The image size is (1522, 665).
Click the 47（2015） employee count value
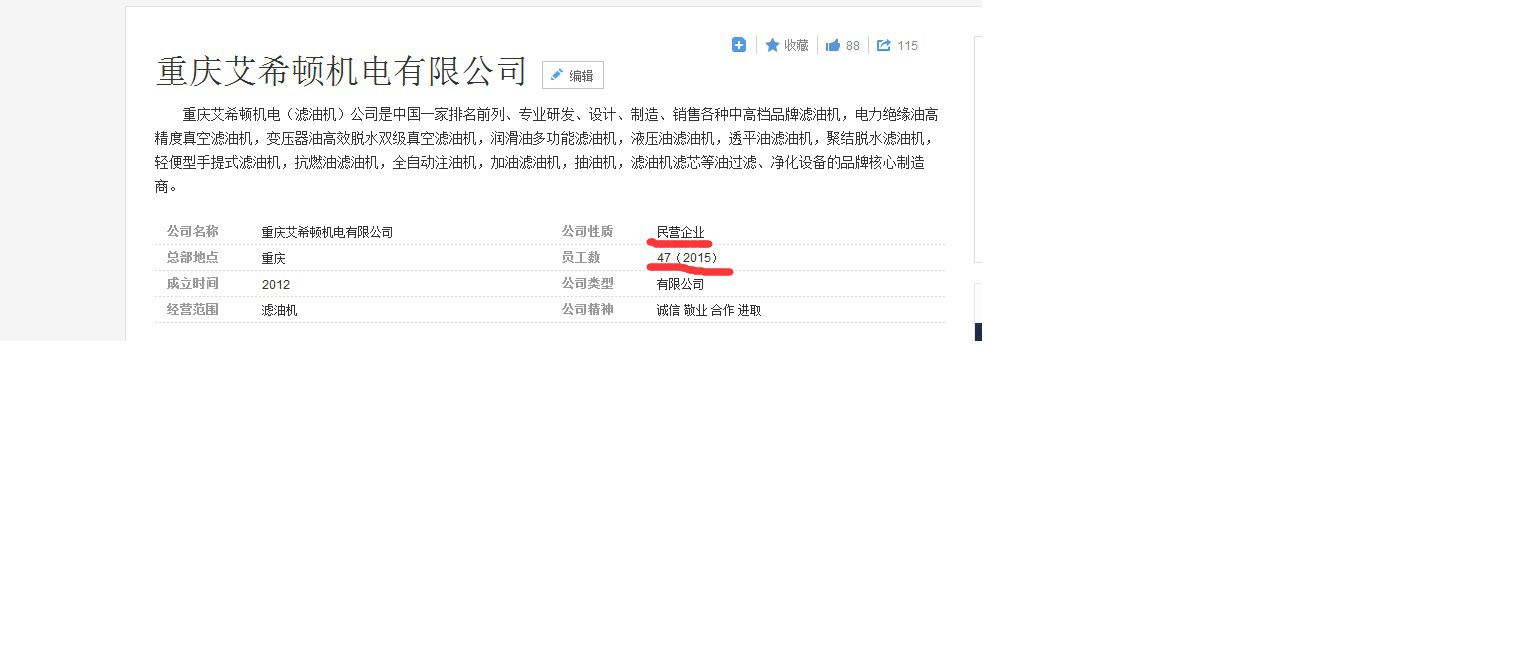(x=687, y=258)
